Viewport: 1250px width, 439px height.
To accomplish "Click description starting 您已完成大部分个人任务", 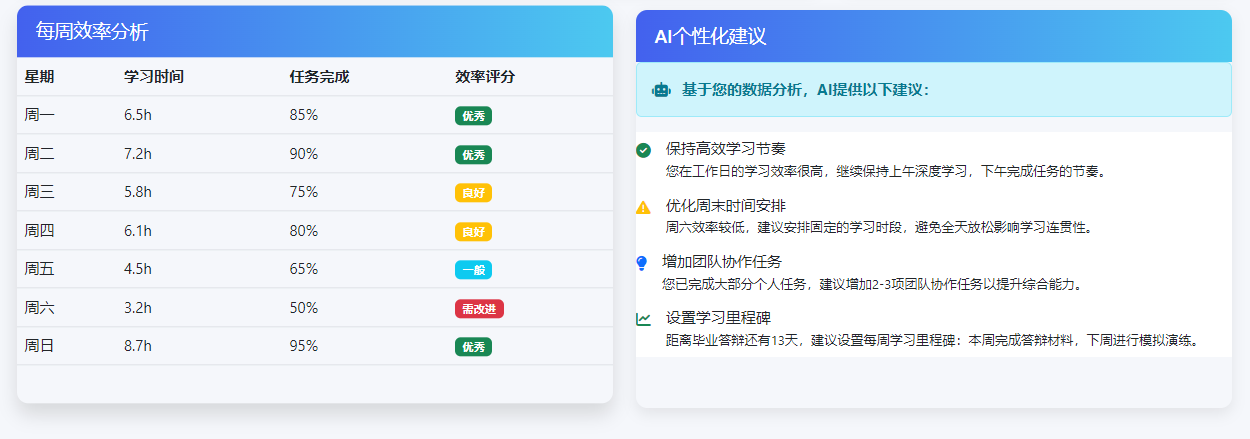I will click(875, 284).
